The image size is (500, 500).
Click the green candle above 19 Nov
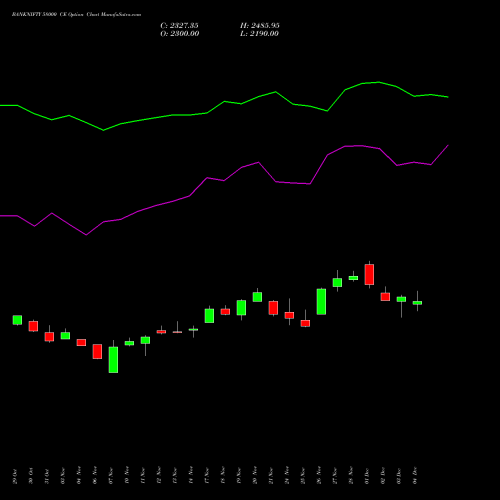pos(241,308)
